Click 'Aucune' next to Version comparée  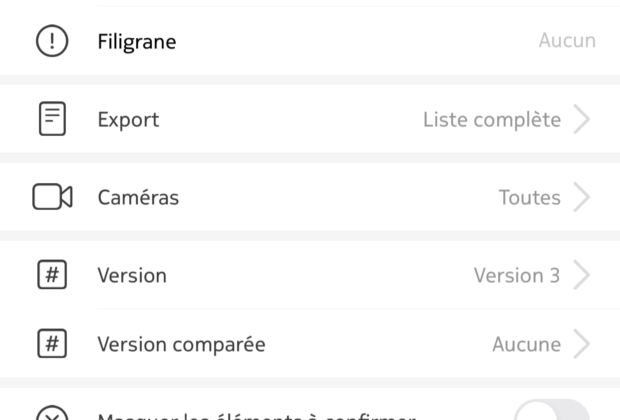(527, 344)
